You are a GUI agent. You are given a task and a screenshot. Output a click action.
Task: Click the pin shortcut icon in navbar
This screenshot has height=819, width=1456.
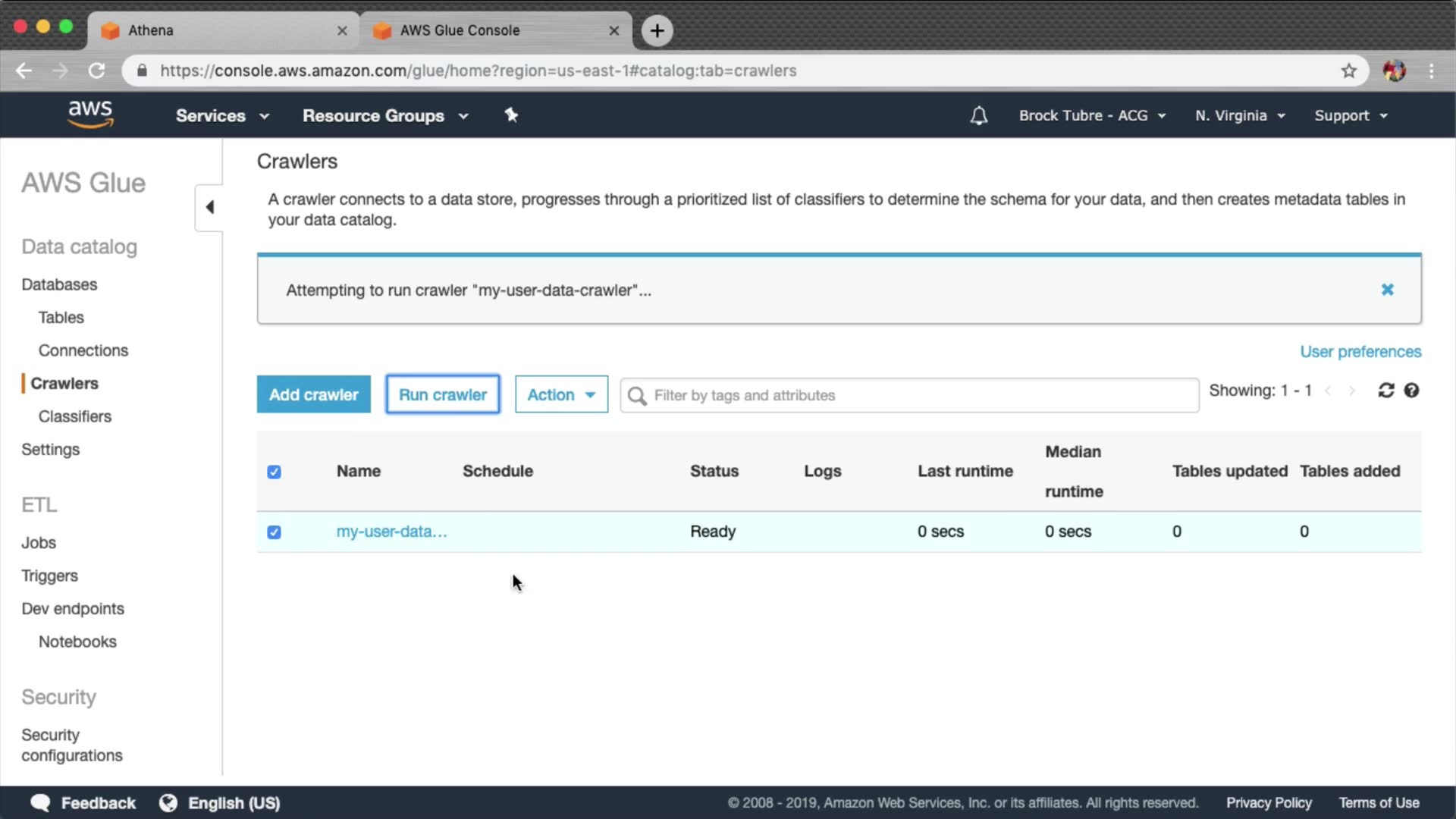coord(511,115)
